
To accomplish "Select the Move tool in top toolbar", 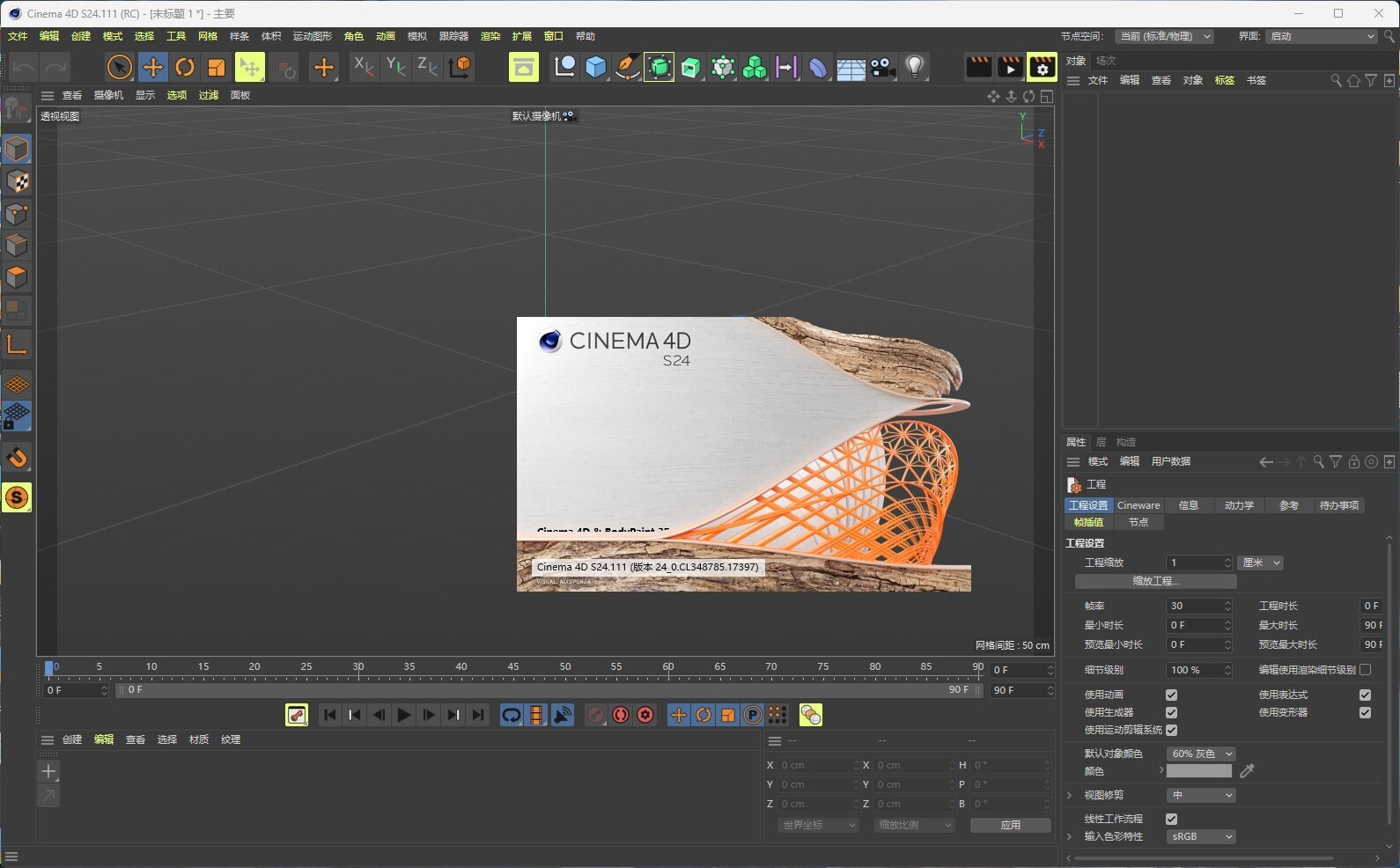I will [152, 67].
